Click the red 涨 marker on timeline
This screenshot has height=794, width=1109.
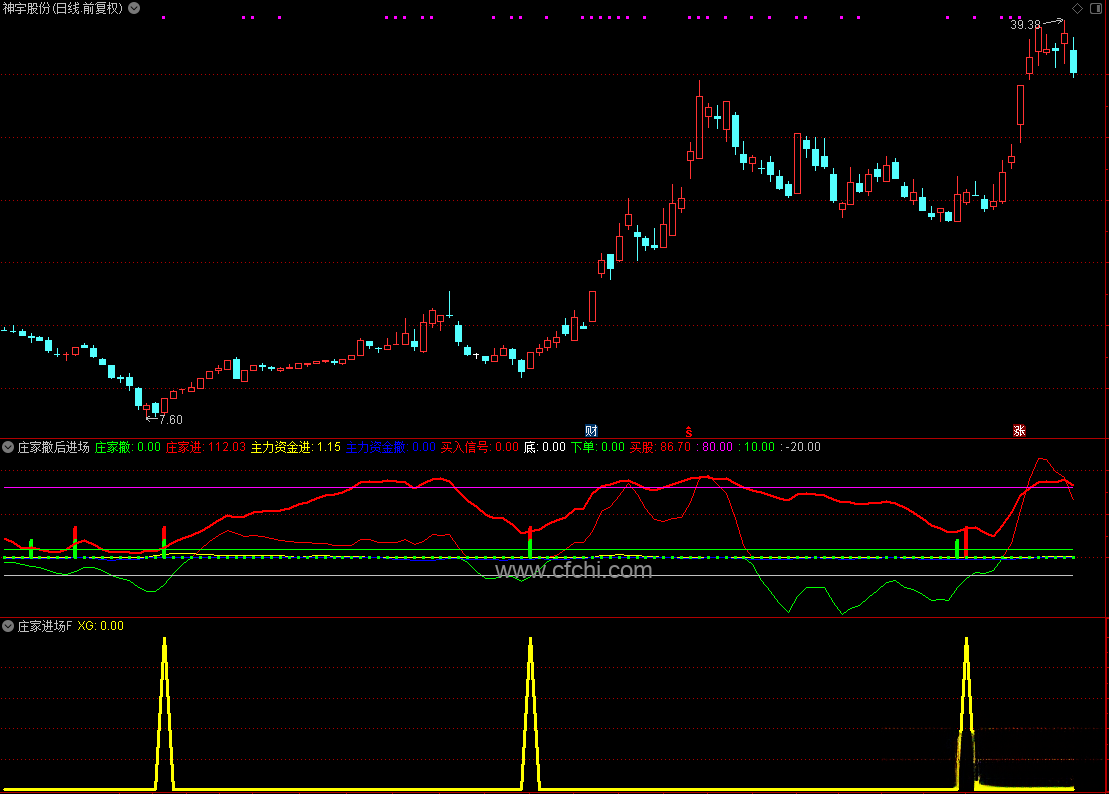point(1019,431)
